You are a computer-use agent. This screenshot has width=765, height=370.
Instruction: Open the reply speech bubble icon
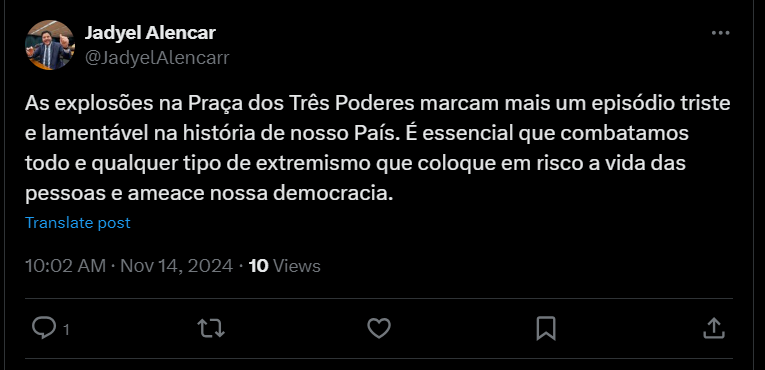point(44,328)
